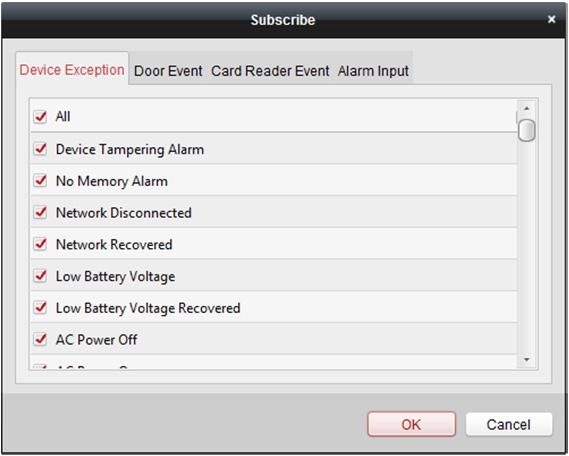Disable Network Disconnected subscription

coord(40,213)
